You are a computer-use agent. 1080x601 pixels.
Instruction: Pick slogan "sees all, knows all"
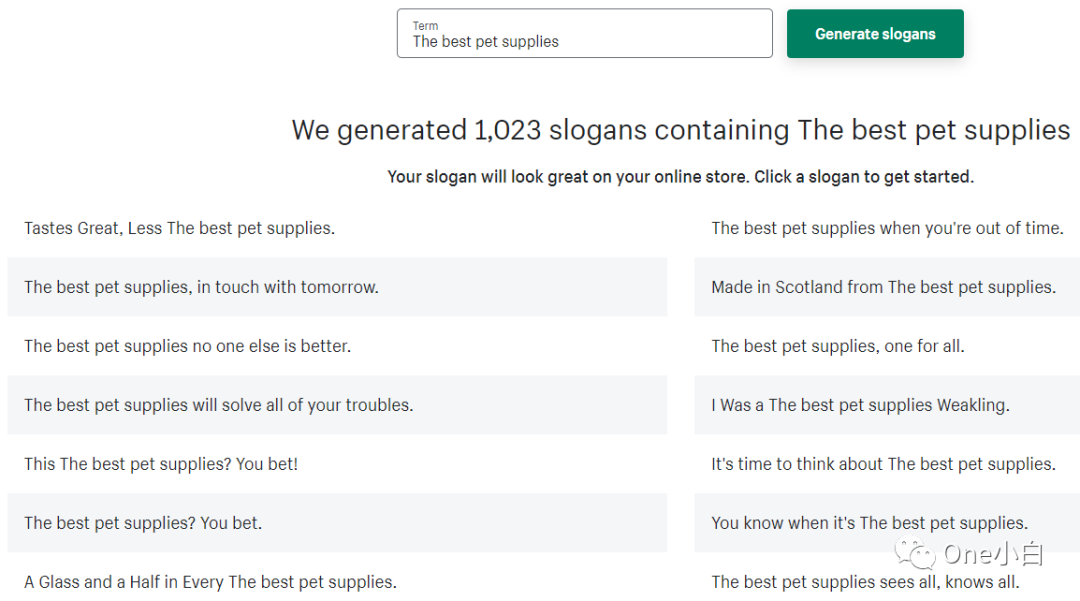click(865, 582)
